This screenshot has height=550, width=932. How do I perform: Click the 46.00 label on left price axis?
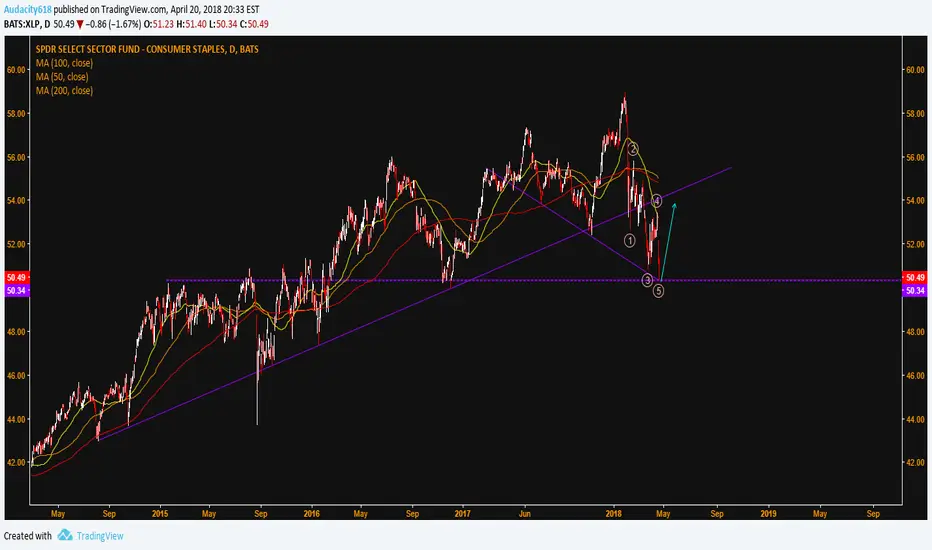tap(16, 376)
